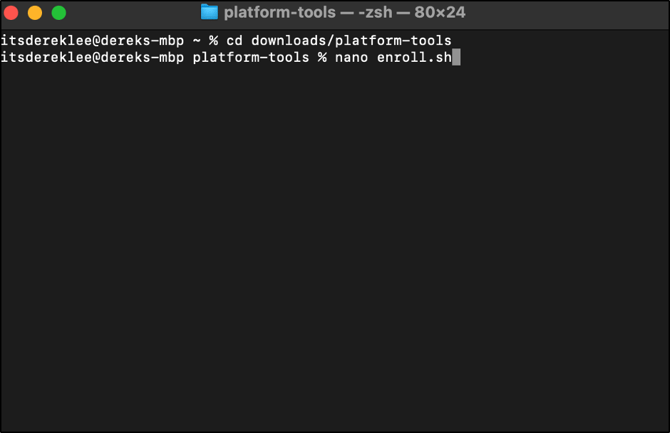
Task: Click the blue folder proxy icon in title bar
Action: 209,12
